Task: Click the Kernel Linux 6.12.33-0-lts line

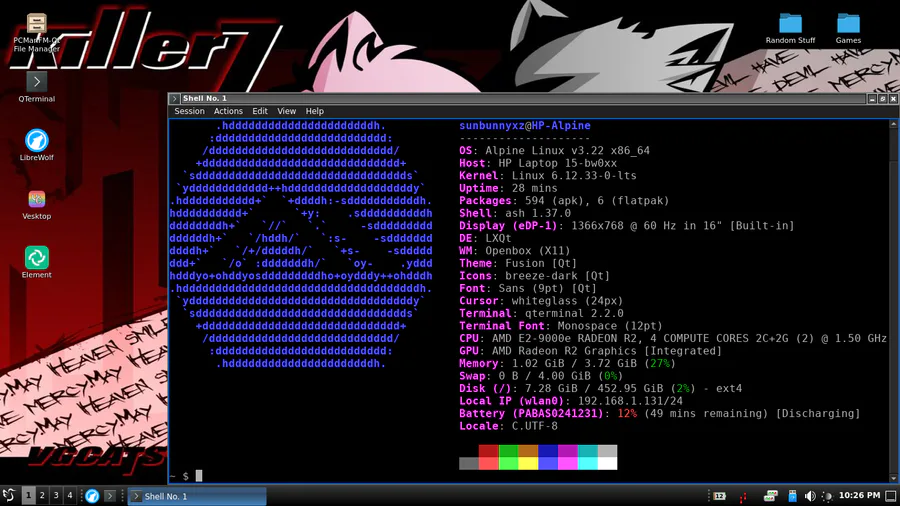Action: (548, 176)
